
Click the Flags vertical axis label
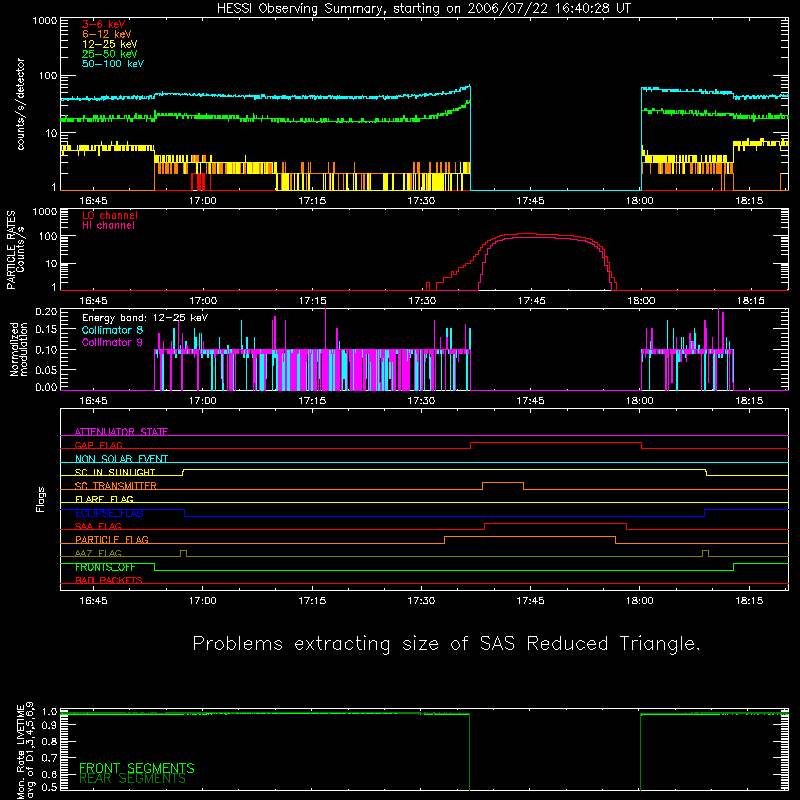pyautogui.click(x=40, y=499)
